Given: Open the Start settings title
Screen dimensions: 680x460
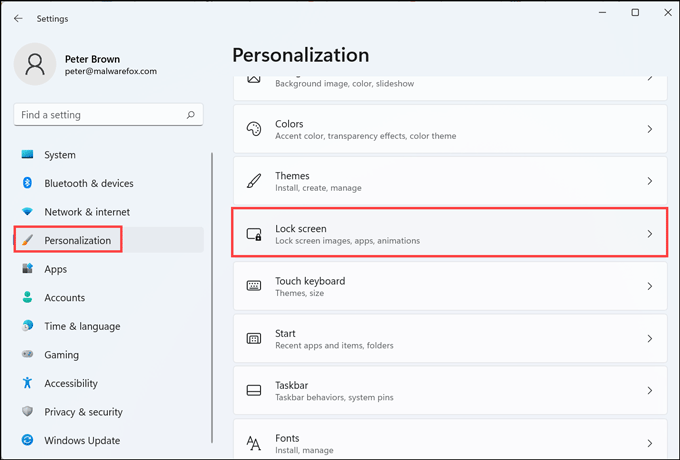Looking at the screenshot, I should coord(285,333).
